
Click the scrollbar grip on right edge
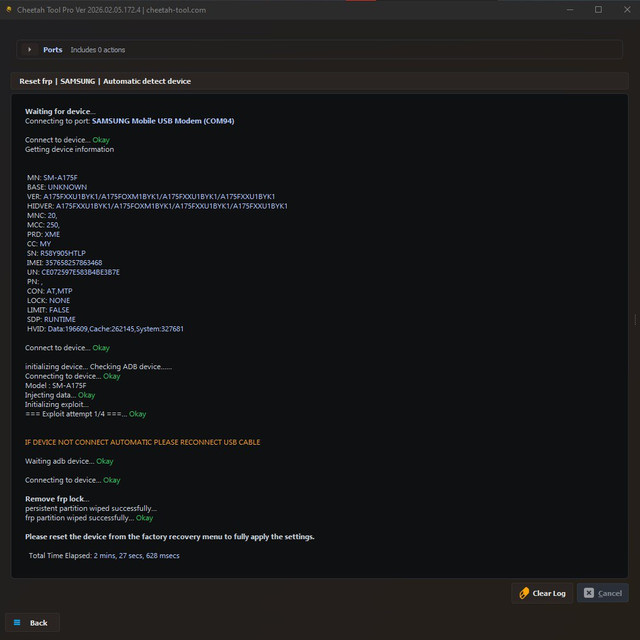click(635, 320)
